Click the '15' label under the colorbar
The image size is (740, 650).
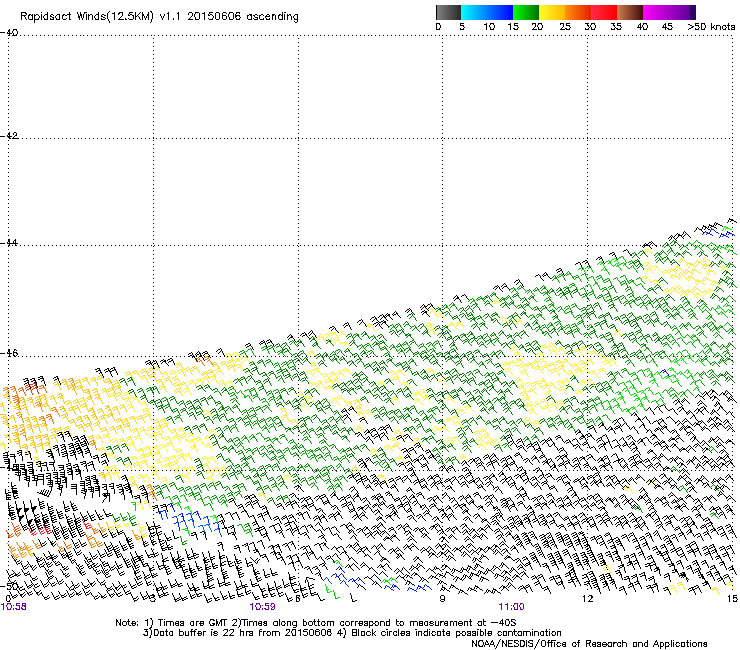[x=513, y=27]
